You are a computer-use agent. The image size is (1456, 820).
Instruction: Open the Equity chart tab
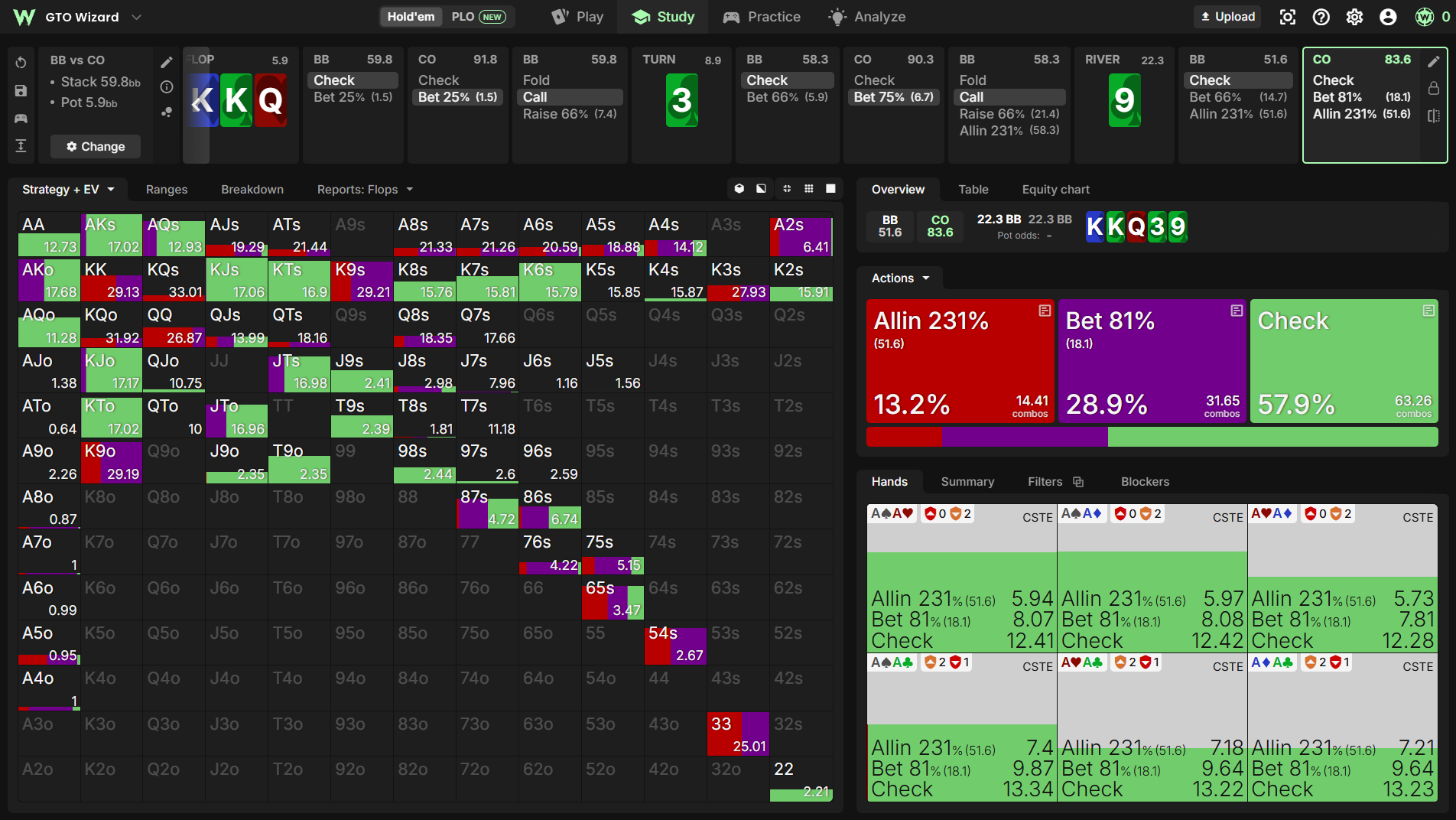[1056, 190]
